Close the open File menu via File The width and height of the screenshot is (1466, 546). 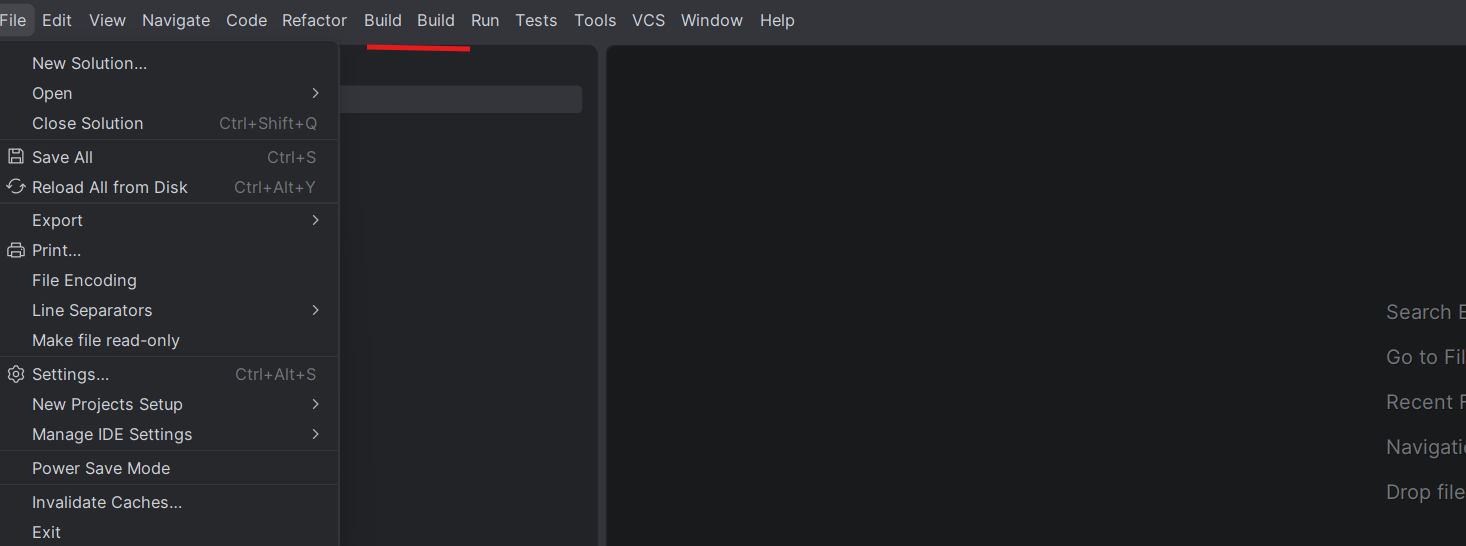[14, 20]
